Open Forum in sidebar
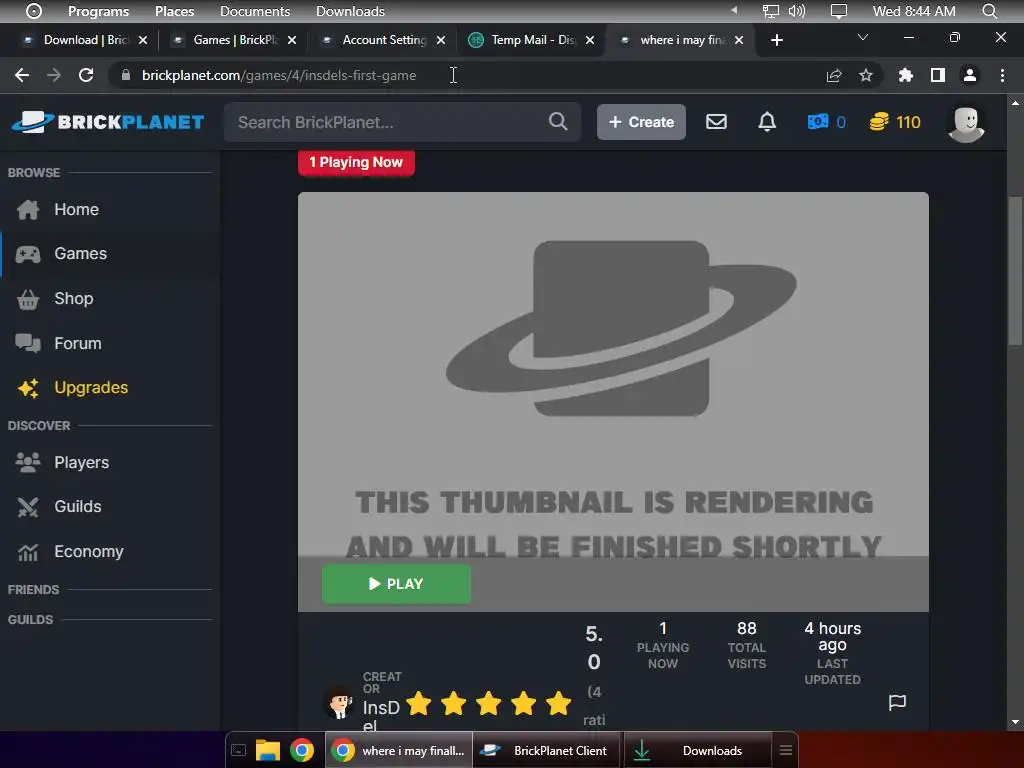Screen dimensions: 1024x768 click(110, 344)
